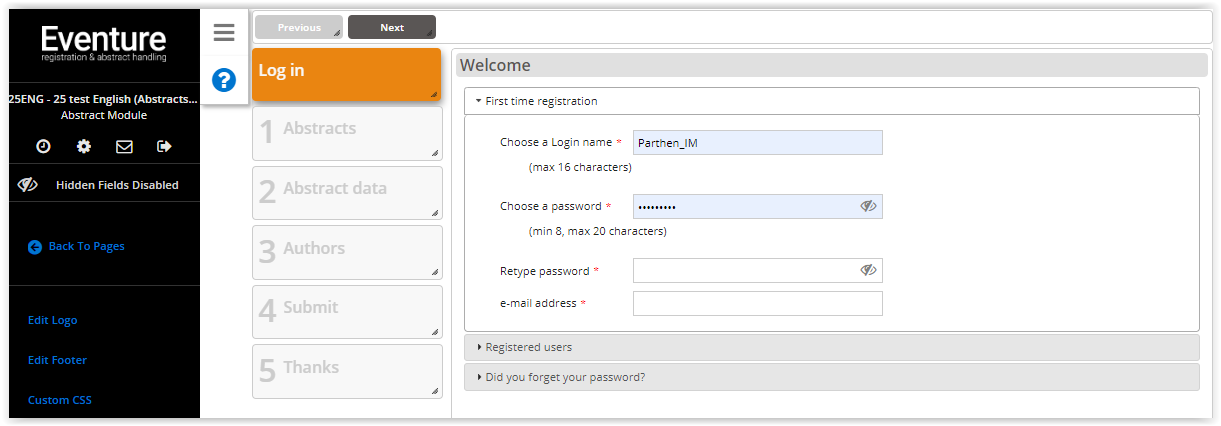Click the Back To Pages arrow icon
Viewport: 1221px width, 426px height.
(x=35, y=246)
